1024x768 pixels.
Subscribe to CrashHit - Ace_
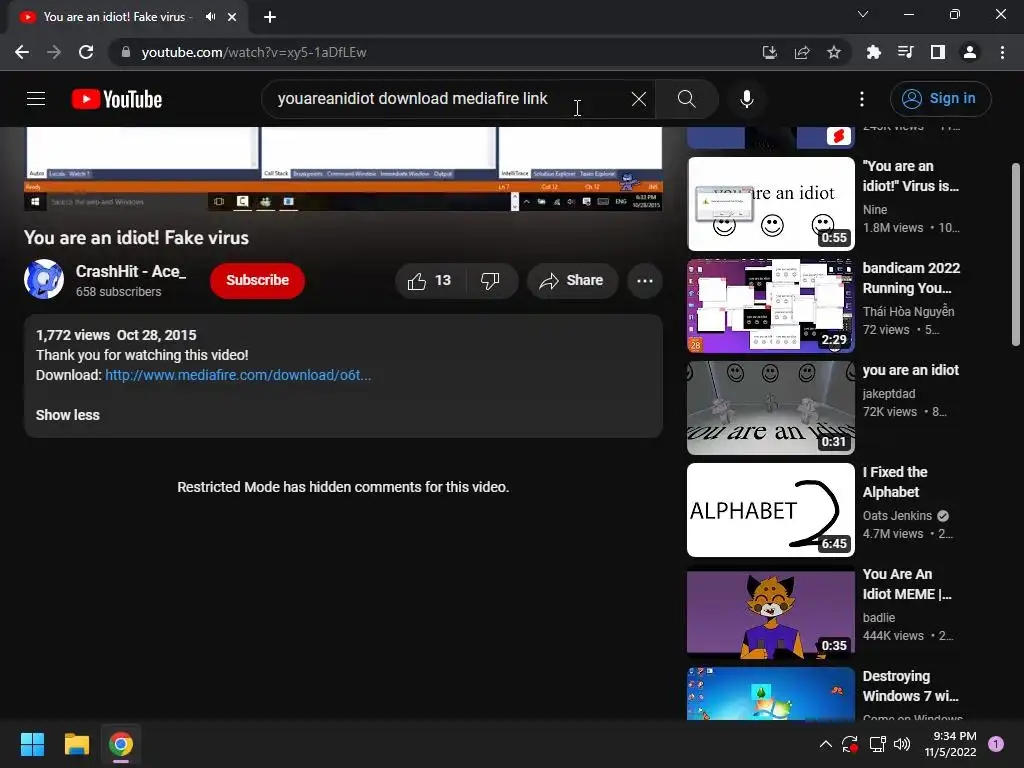pyautogui.click(x=257, y=281)
